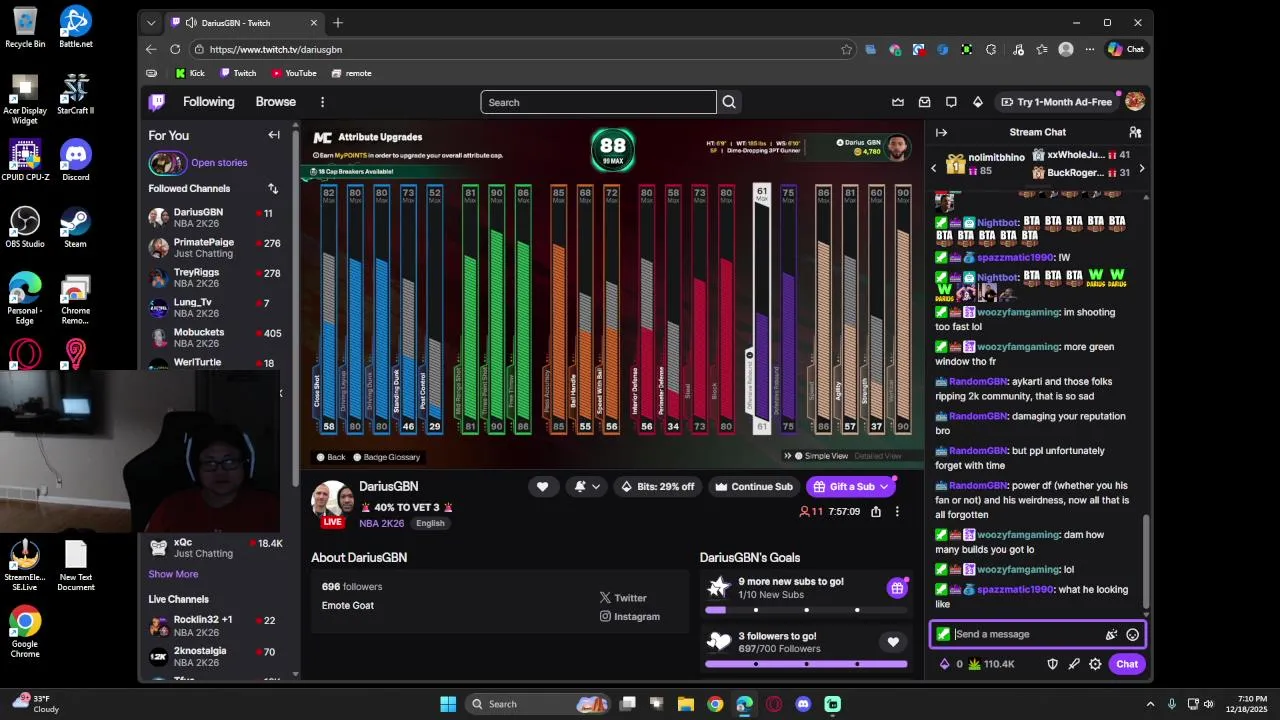
Task: Open new browser tab plus button
Action: tap(338, 22)
